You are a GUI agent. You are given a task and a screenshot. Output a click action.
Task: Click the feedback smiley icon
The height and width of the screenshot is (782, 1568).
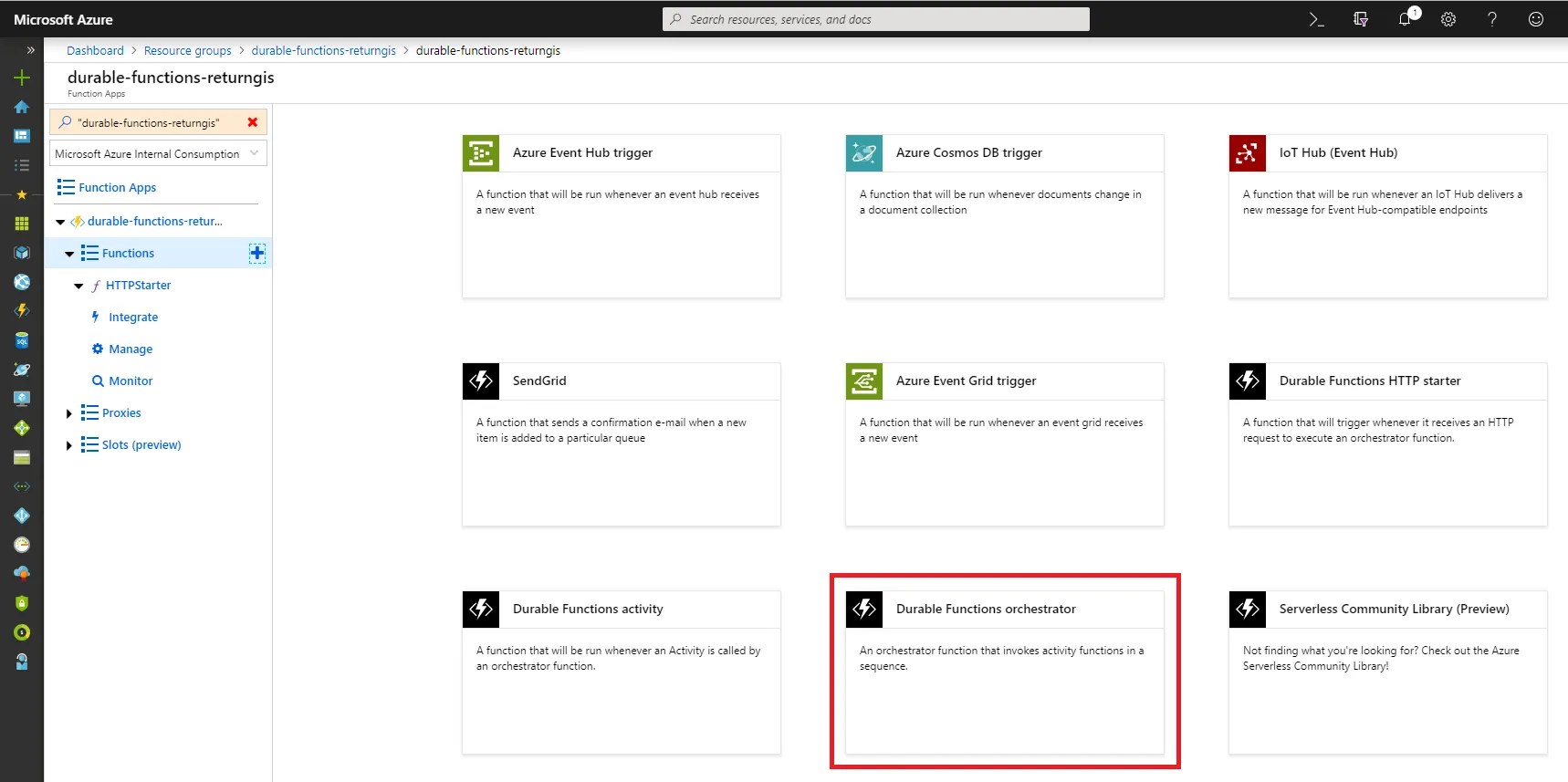click(1536, 19)
